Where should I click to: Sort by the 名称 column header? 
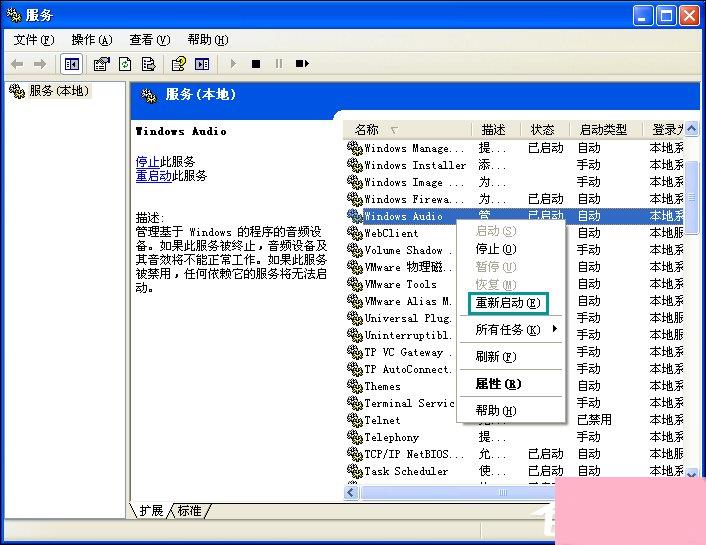(407, 130)
